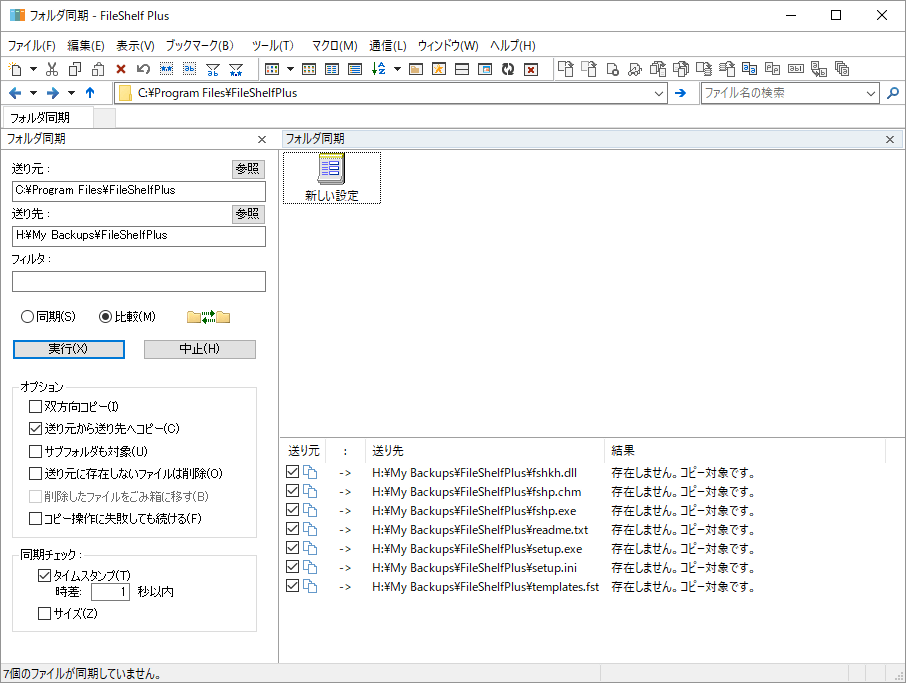The image size is (906, 683).
Task: Click the フィルタ input field
Action: pyautogui.click(x=139, y=281)
